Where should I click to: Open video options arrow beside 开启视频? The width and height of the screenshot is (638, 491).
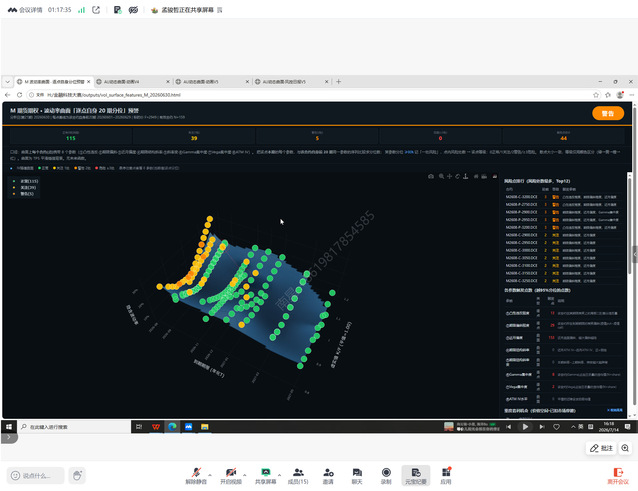(245, 475)
